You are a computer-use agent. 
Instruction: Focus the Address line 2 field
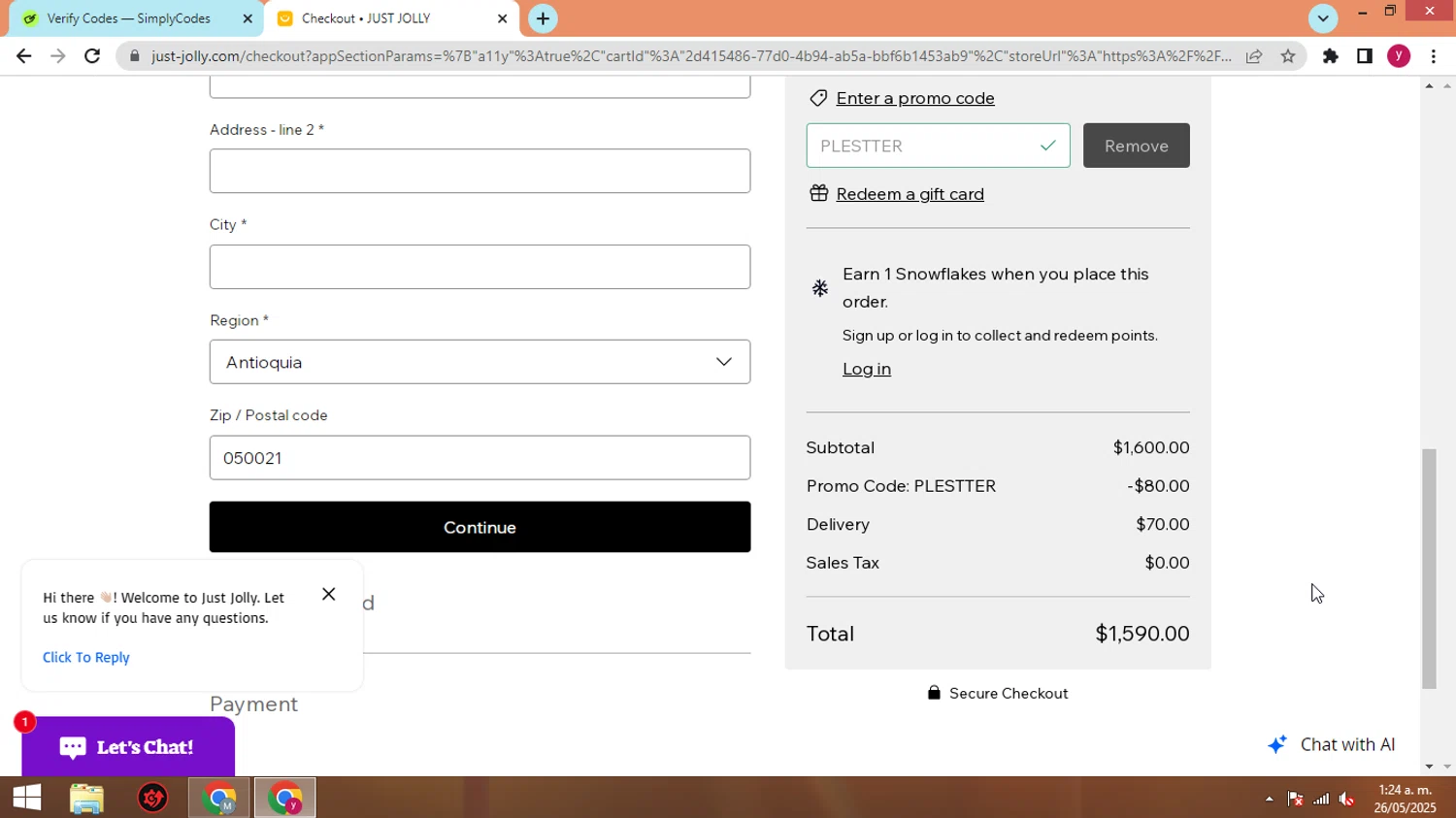480,171
